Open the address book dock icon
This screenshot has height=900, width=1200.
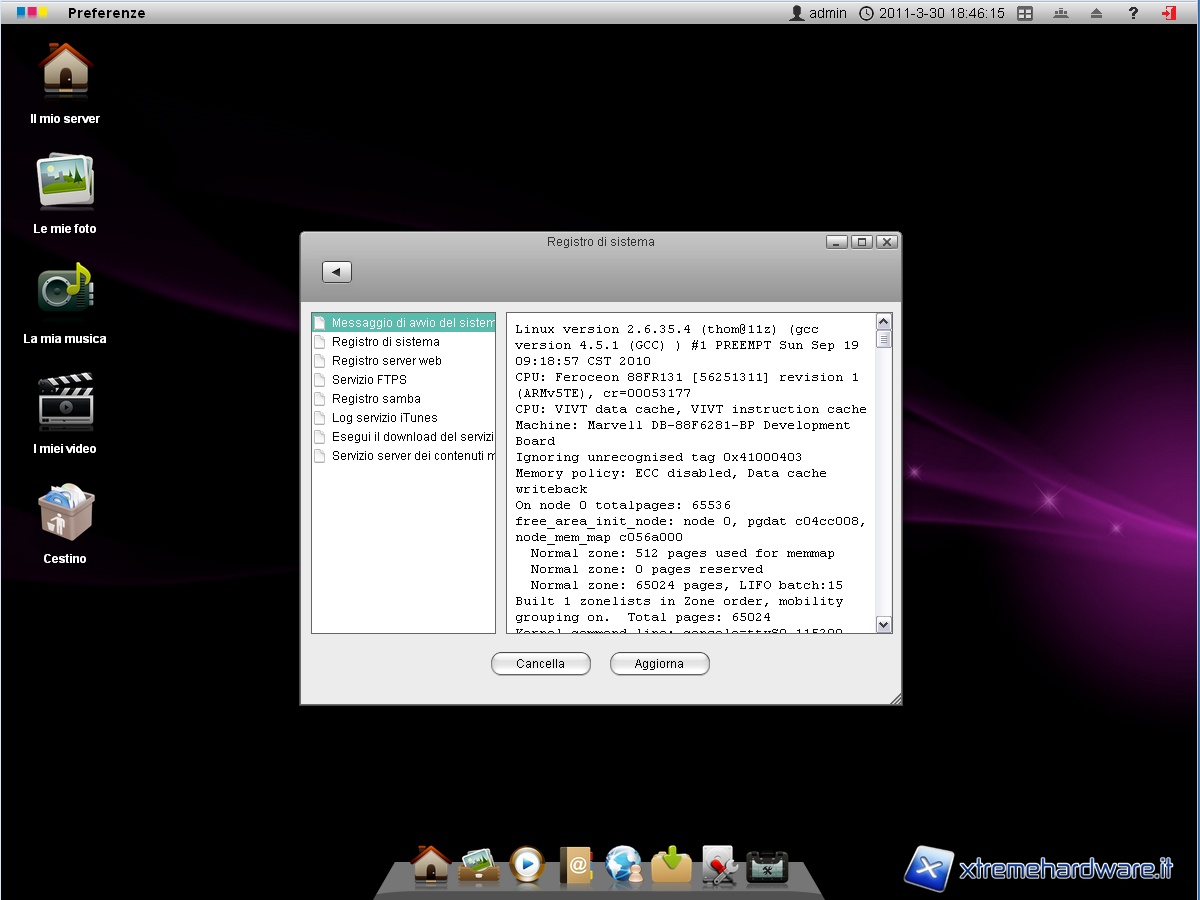pos(576,864)
